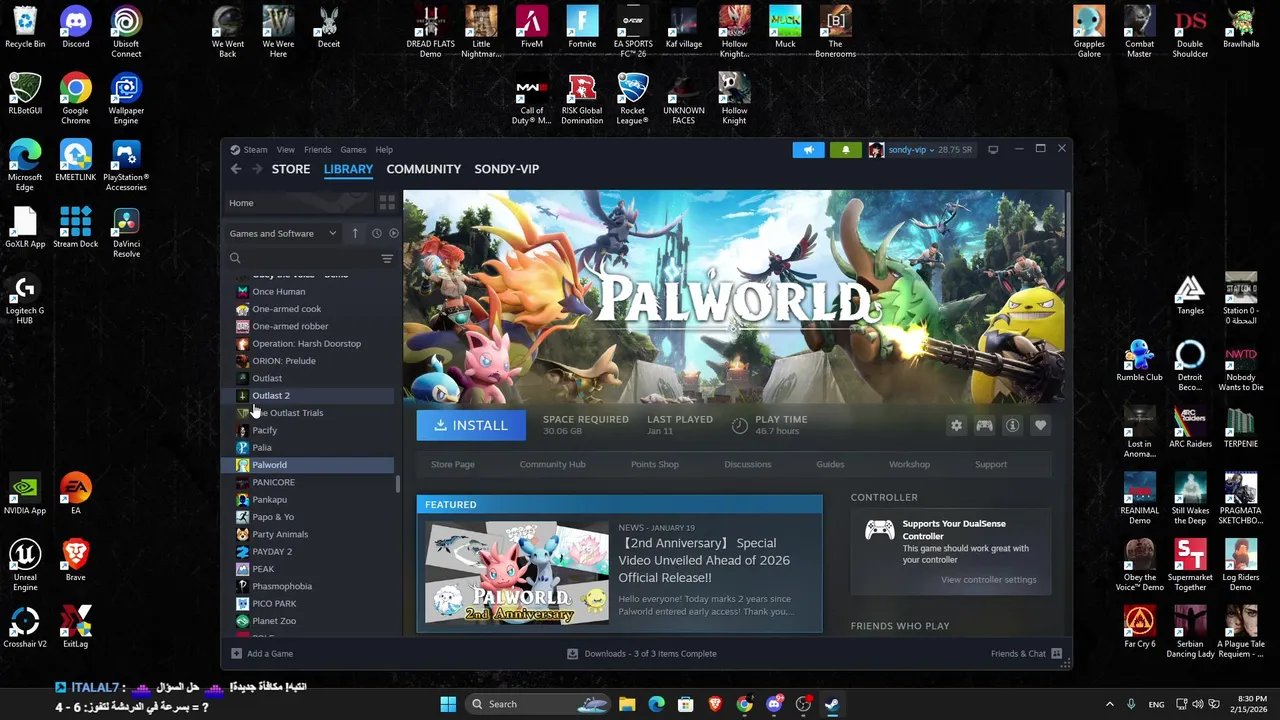Open Unreal Engine desktop shortcut
The image size is (1280, 720).
click(x=25, y=565)
